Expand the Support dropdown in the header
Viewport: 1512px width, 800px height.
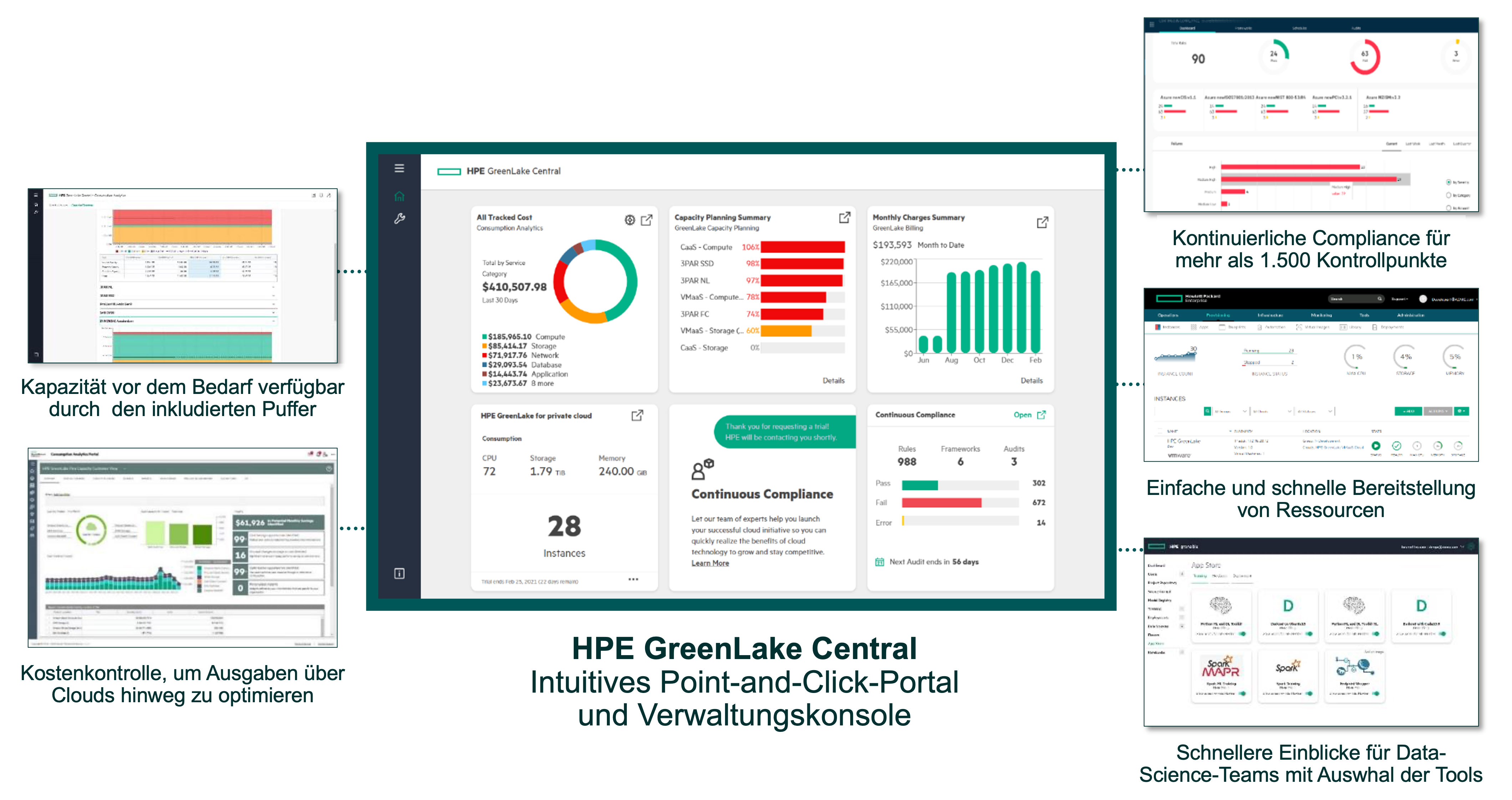1399,299
